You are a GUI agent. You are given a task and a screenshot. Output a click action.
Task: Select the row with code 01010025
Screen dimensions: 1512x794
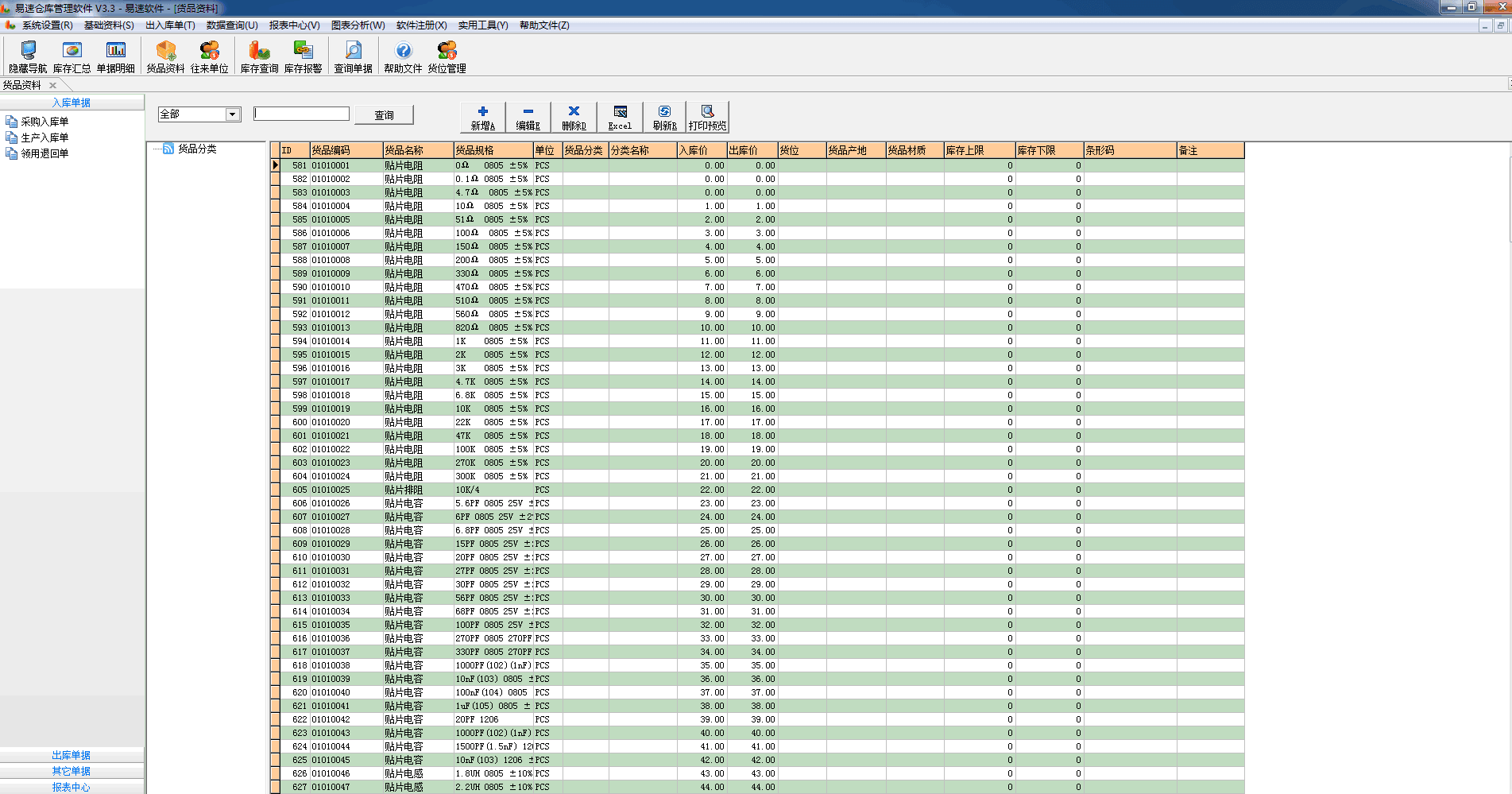coord(757,490)
